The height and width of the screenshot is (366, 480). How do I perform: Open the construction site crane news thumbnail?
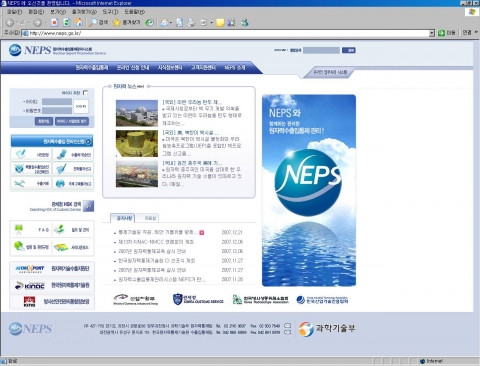[x=137, y=174]
